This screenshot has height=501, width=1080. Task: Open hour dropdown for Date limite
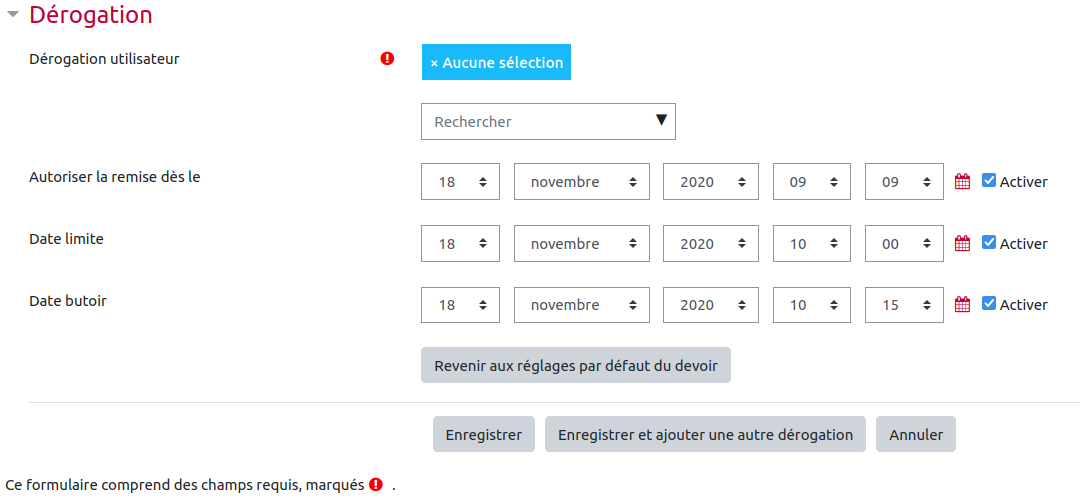coord(812,243)
